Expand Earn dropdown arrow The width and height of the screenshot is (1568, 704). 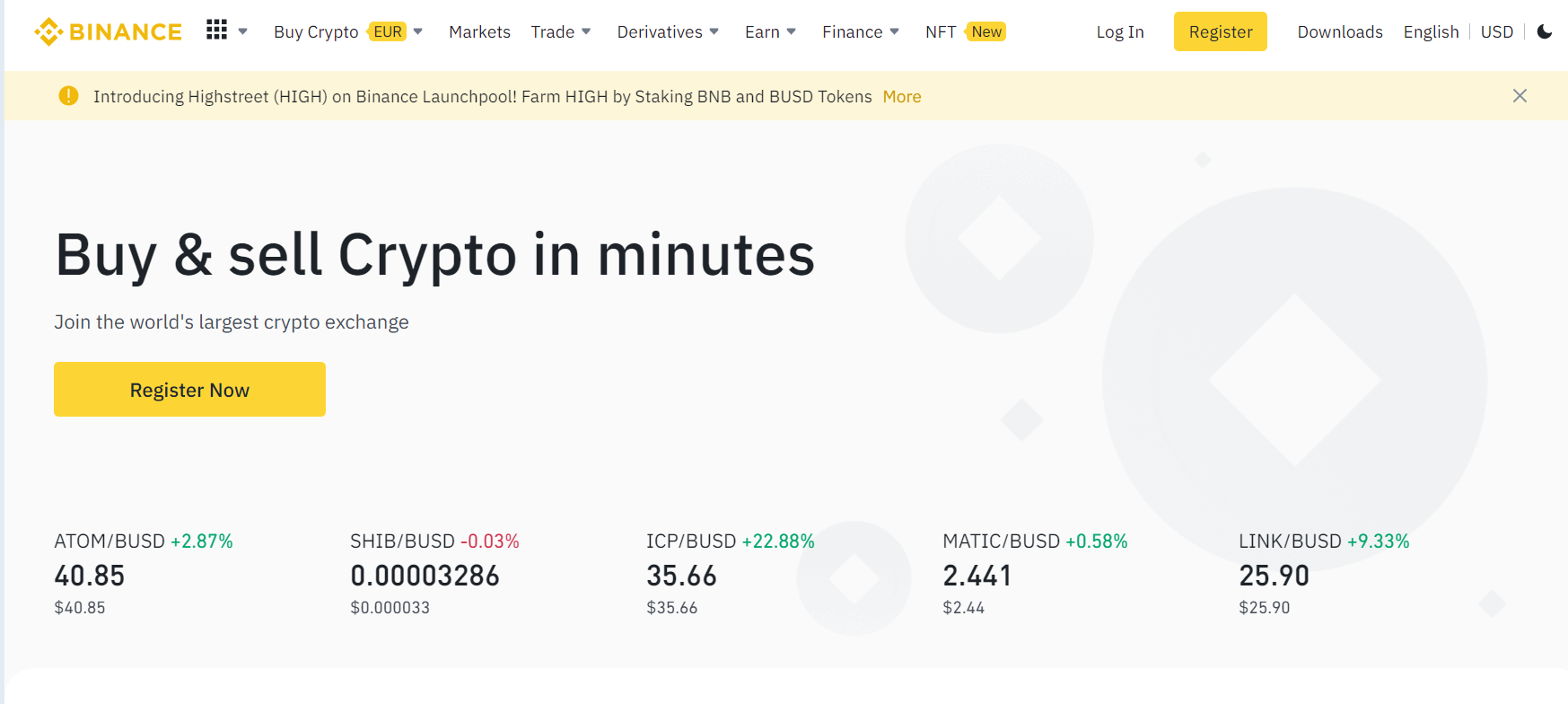(x=792, y=31)
